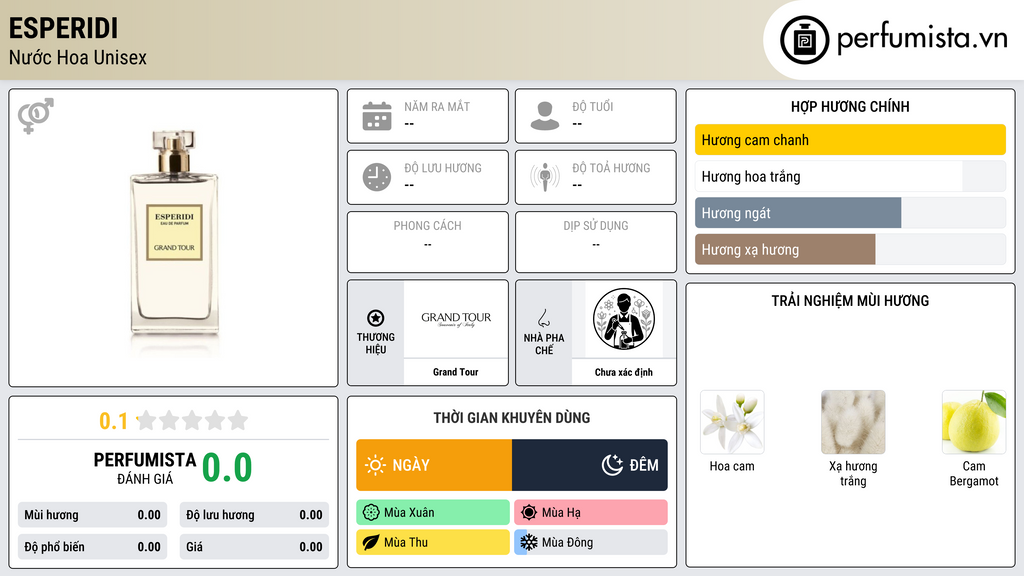This screenshot has width=1024, height=576.
Task: Open the Hoa cam note thumbnail
Action: [732, 422]
